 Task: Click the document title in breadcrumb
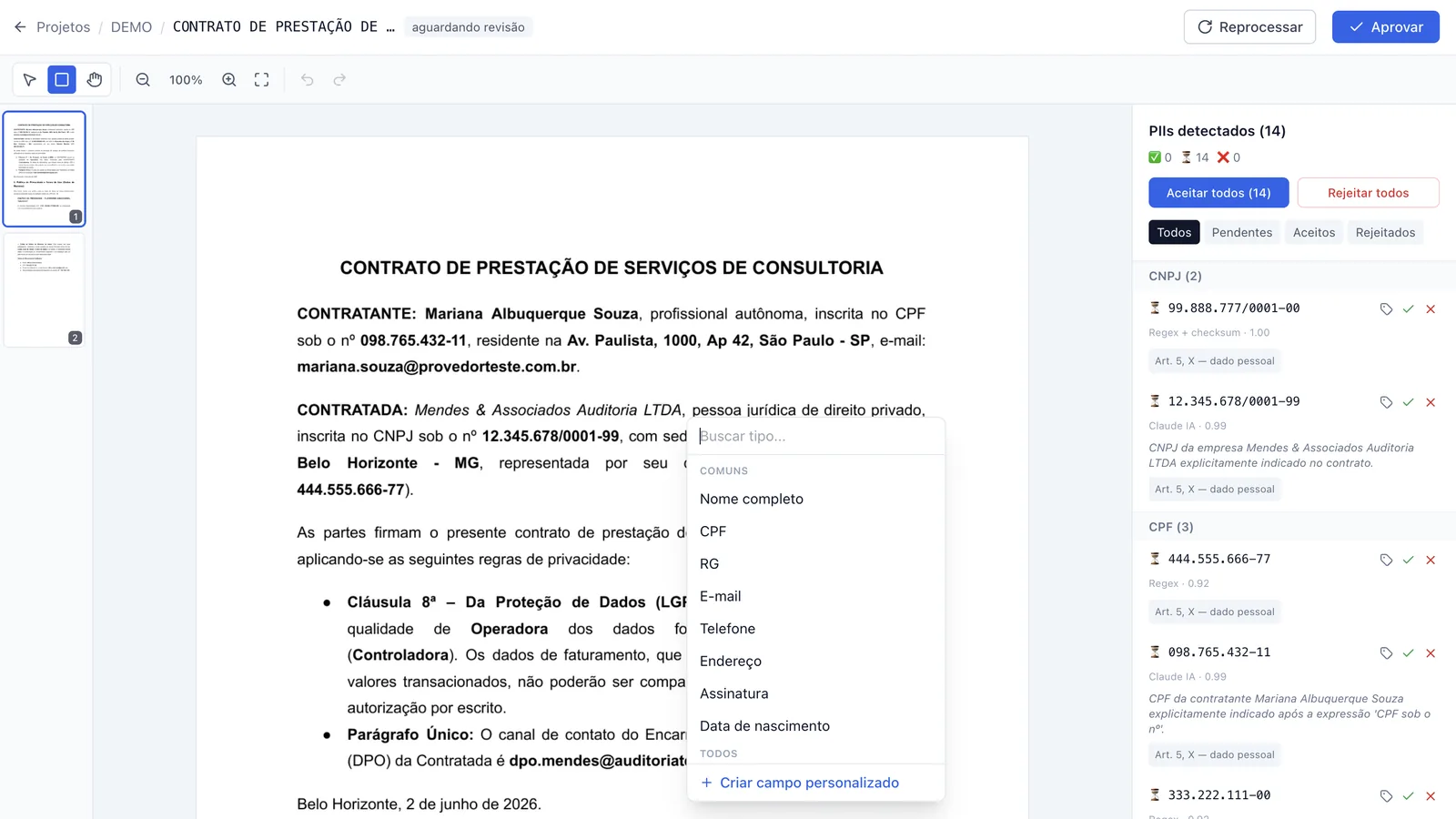pos(283,27)
